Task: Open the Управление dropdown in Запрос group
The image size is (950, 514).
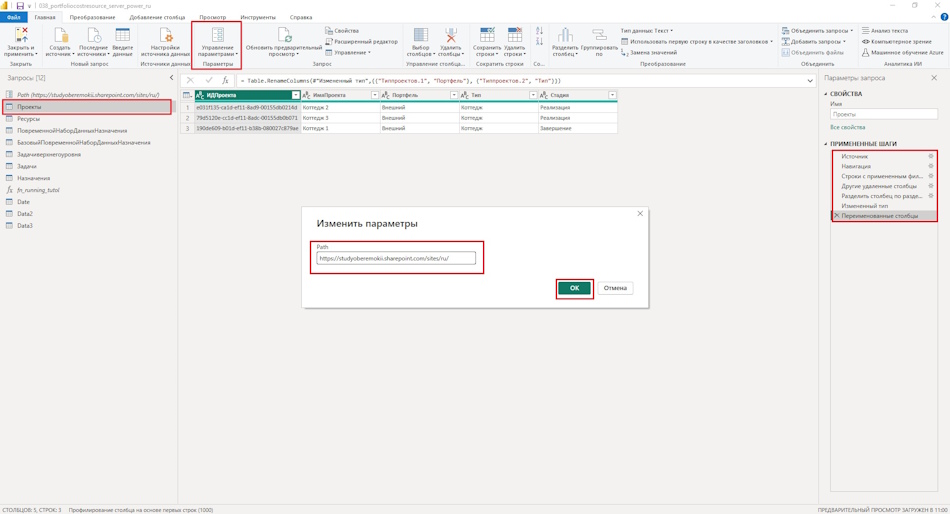Action: [348, 53]
